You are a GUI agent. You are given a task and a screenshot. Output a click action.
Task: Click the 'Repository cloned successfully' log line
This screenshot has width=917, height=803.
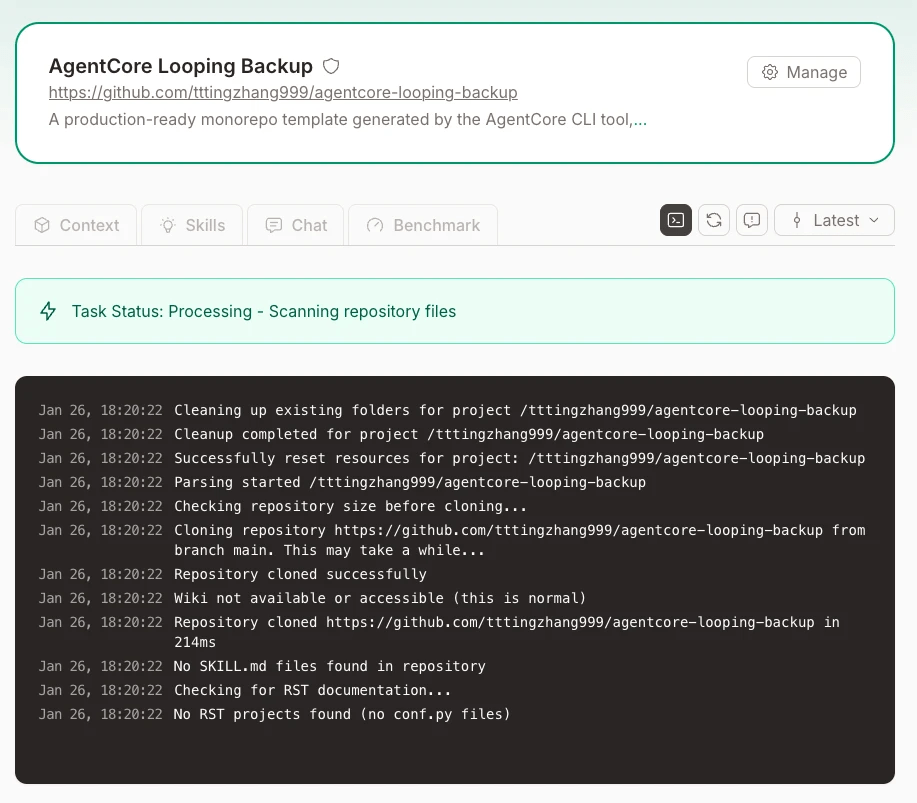click(x=300, y=574)
